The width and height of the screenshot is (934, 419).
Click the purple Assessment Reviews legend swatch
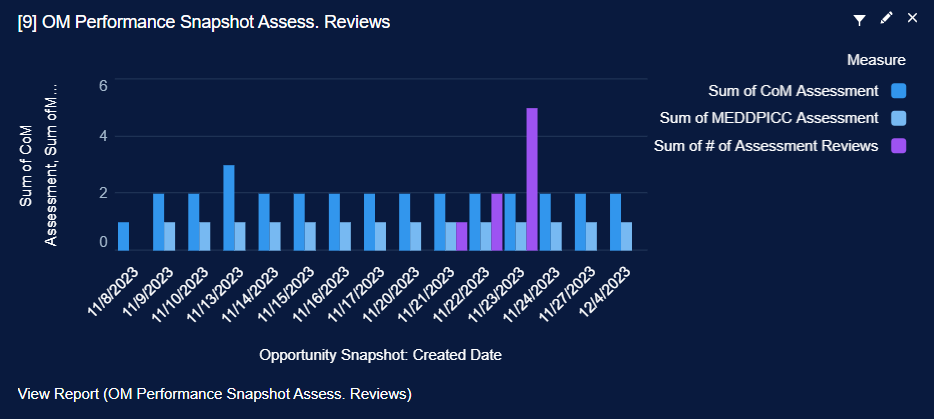coord(898,146)
